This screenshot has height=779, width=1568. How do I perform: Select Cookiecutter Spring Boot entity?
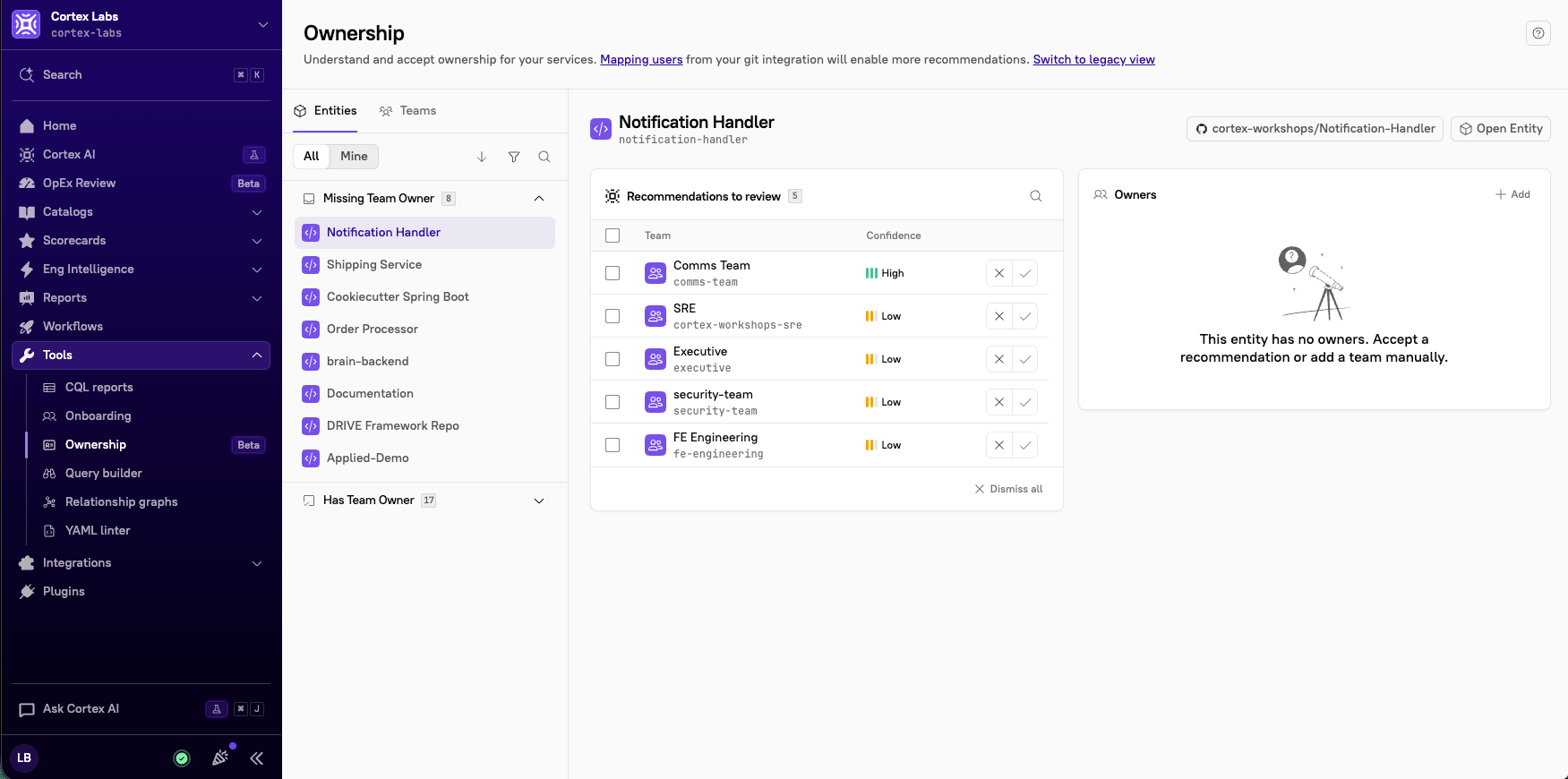coord(424,297)
